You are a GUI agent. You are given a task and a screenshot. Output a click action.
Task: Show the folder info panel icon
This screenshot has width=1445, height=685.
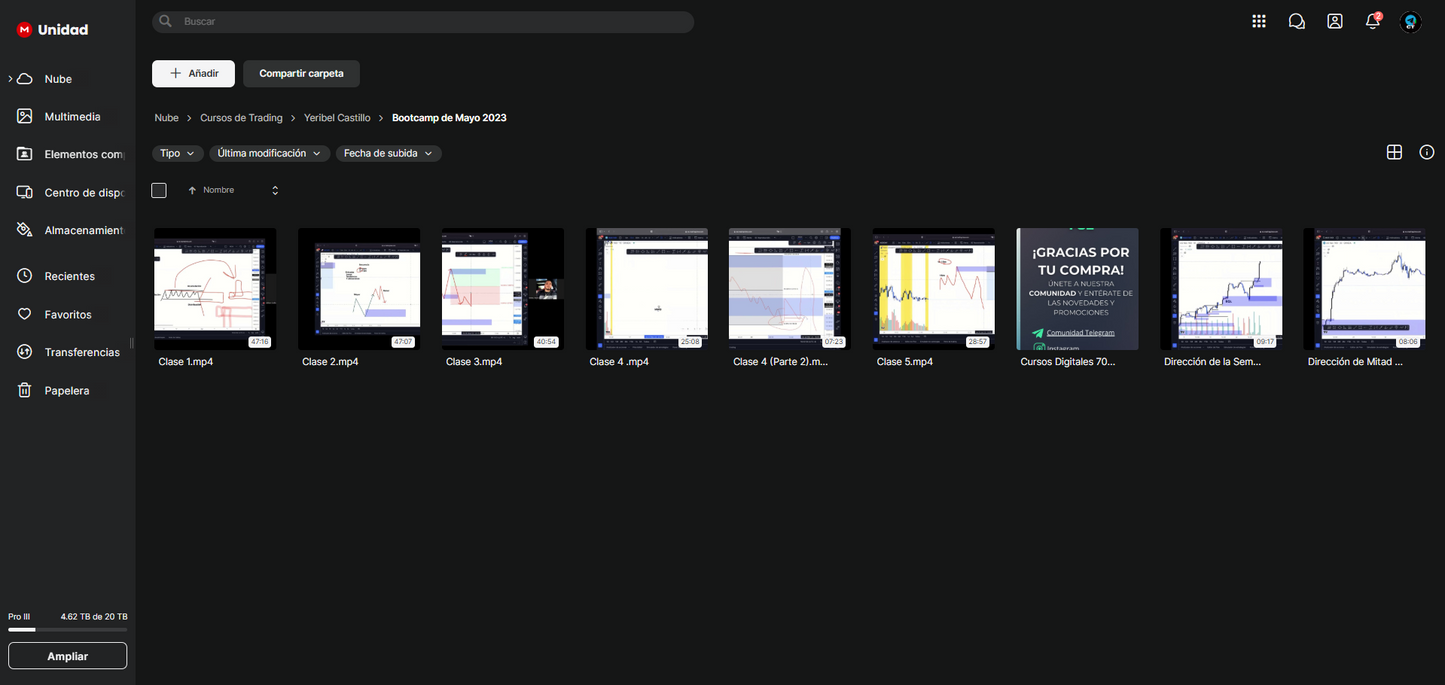(x=1426, y=152)
